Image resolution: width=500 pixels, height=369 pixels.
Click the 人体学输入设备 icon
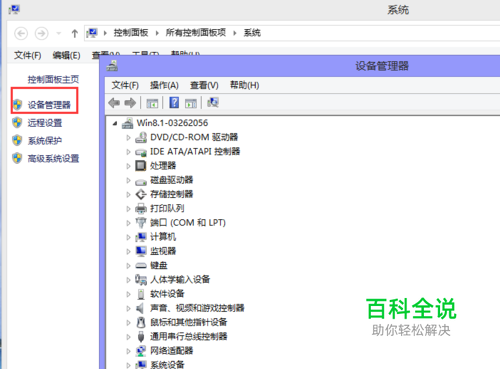[141, 280]
